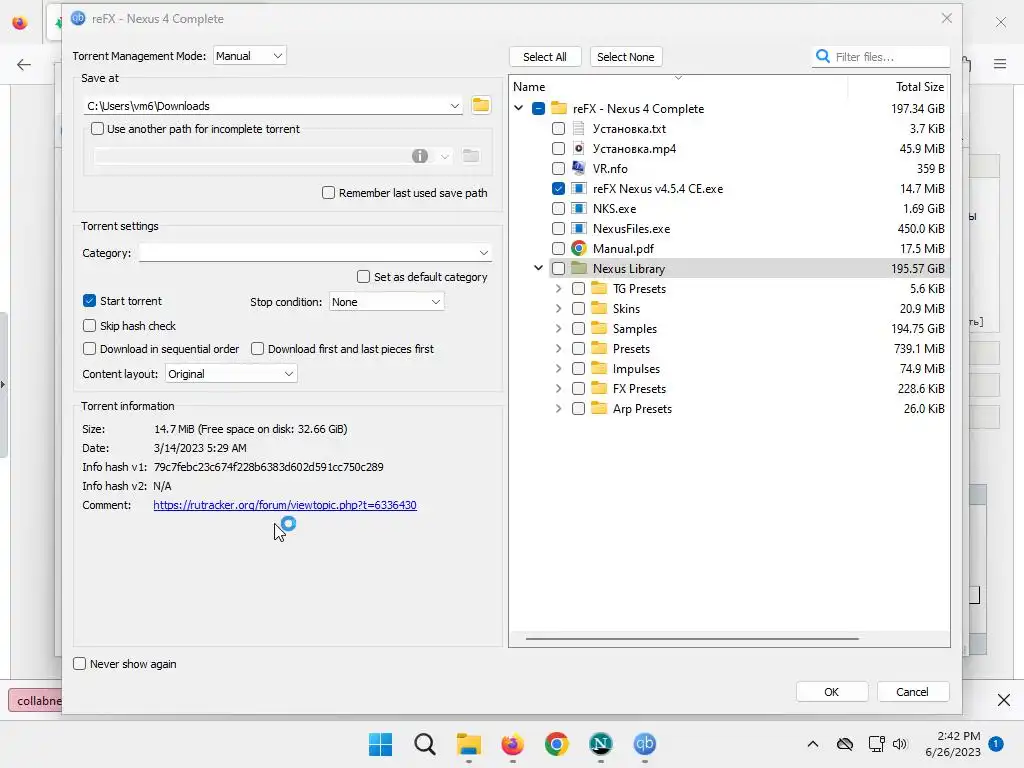
Task: Switch to qBittorrent in the taskbar
Action: [x=645, y=744]
